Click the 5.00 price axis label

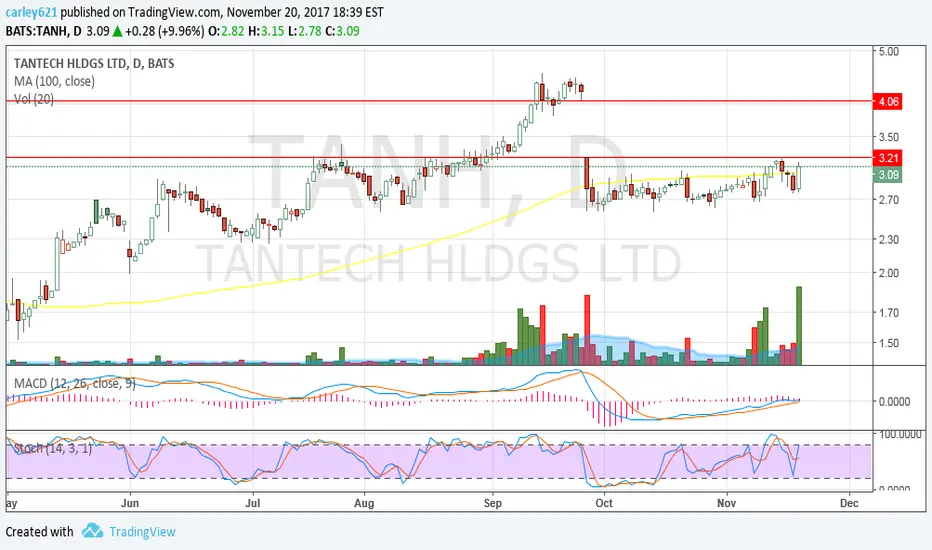coord(889,51)
